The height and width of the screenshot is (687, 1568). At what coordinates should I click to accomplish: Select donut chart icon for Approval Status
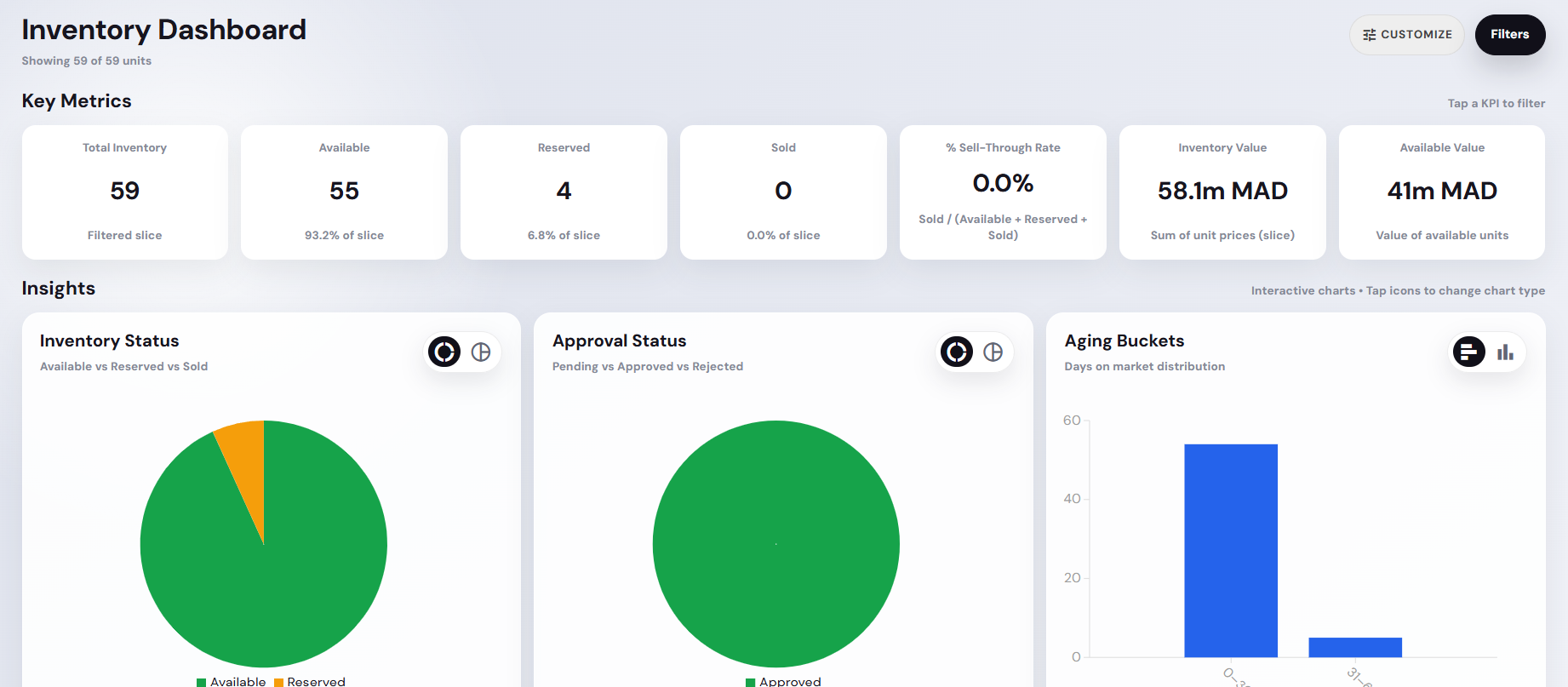tap(957, 352)
